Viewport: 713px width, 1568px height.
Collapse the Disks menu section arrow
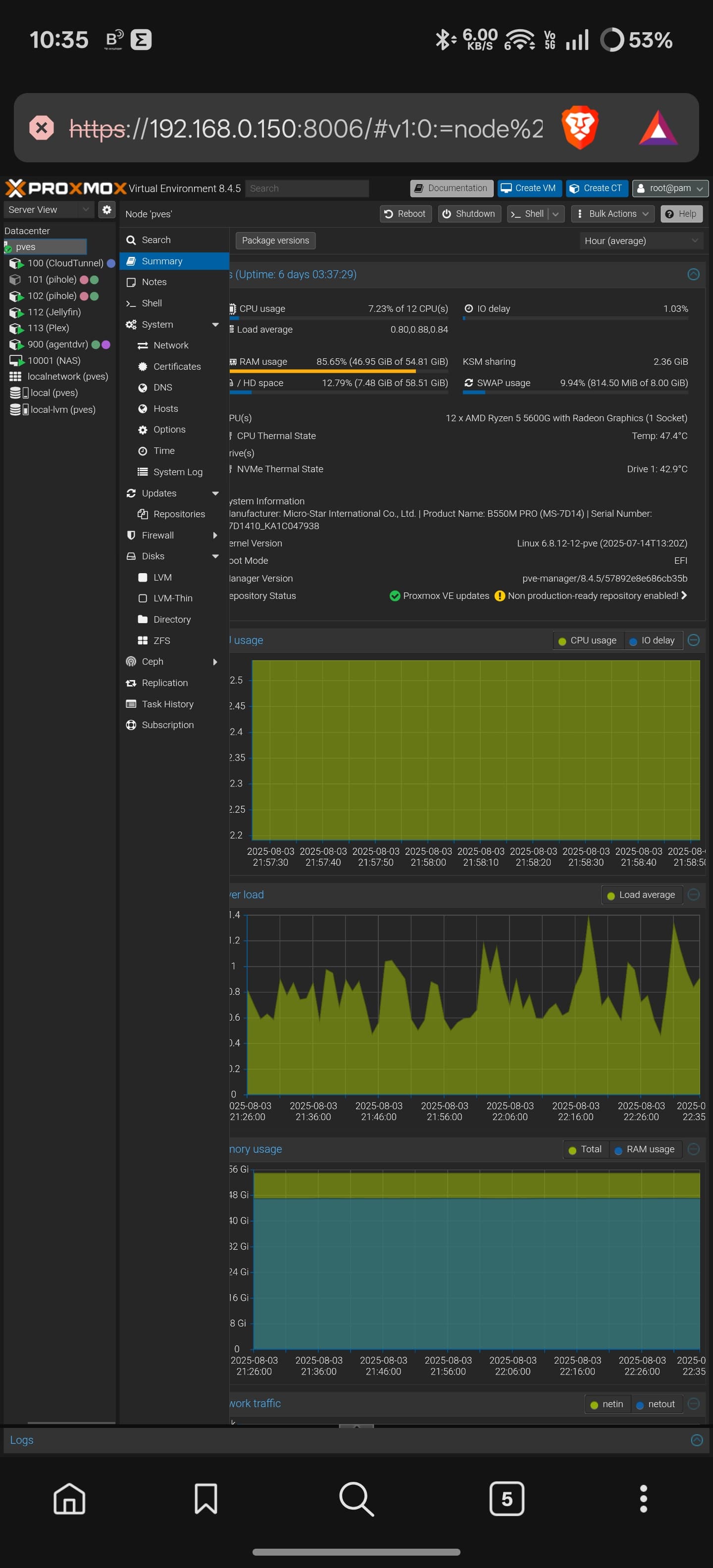point(215,556)
